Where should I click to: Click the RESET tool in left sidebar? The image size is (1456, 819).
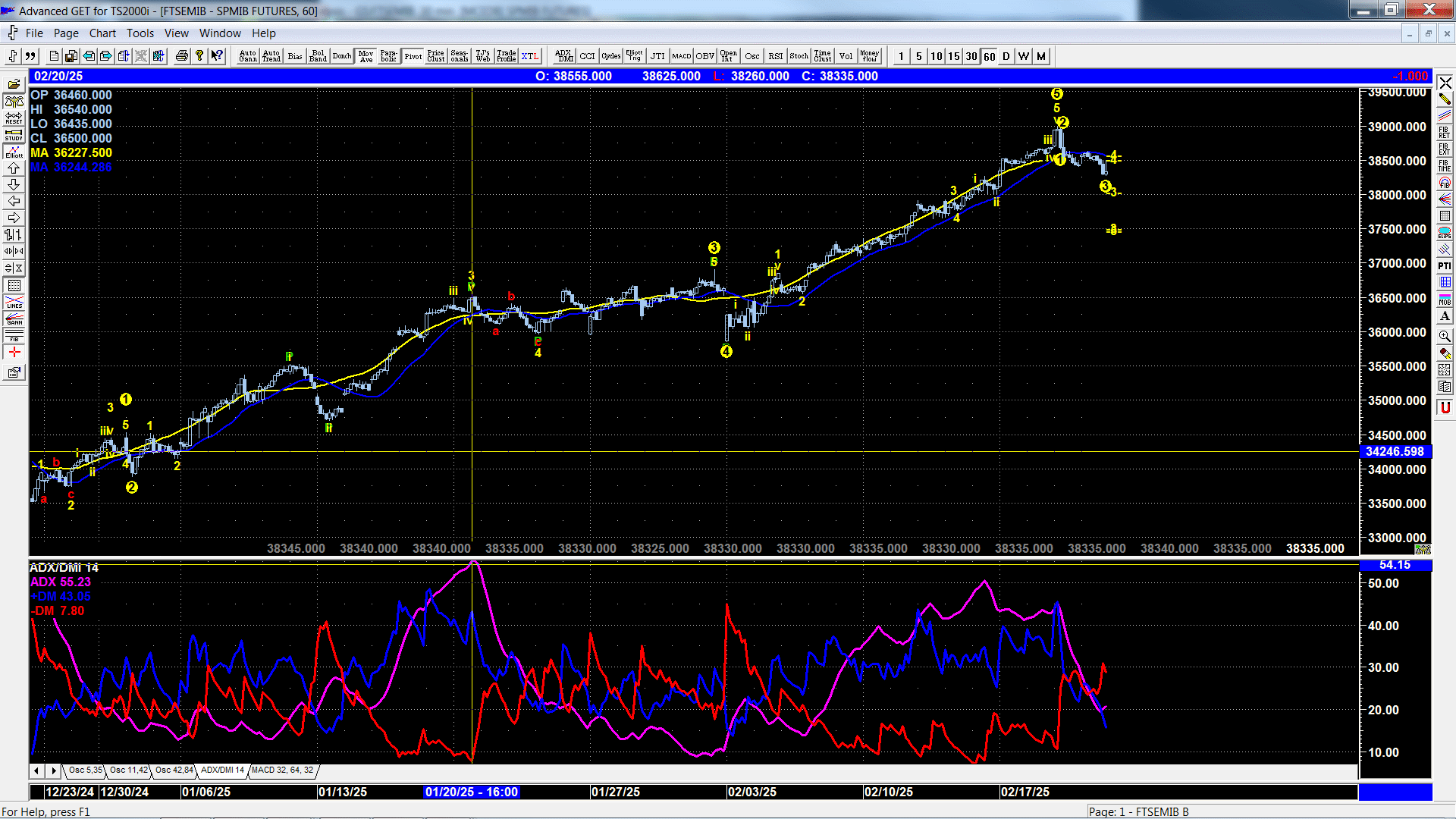coord(14,118)
